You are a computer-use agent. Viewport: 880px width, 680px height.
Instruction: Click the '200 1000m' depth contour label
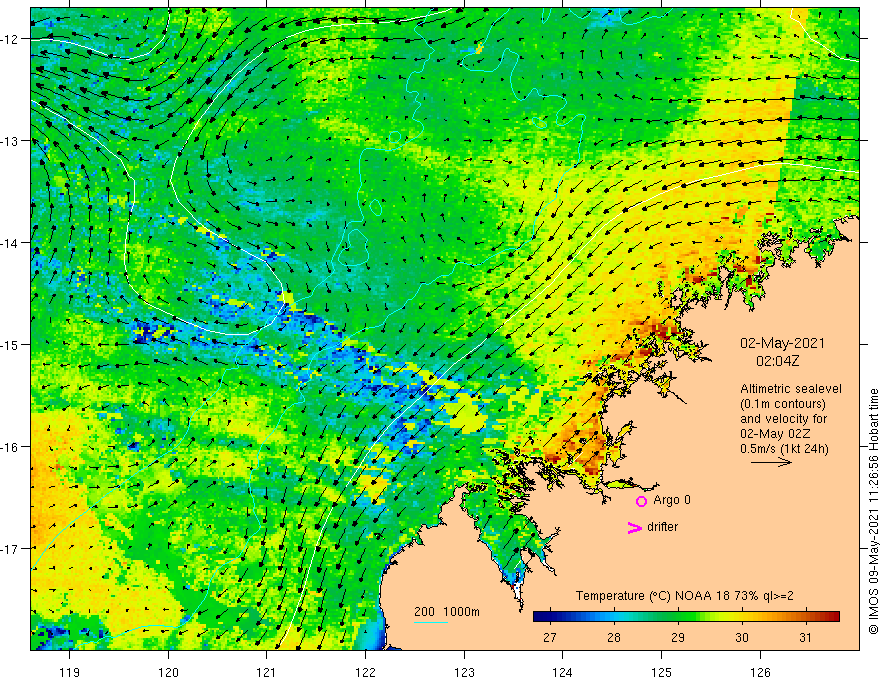coord(447,612)
